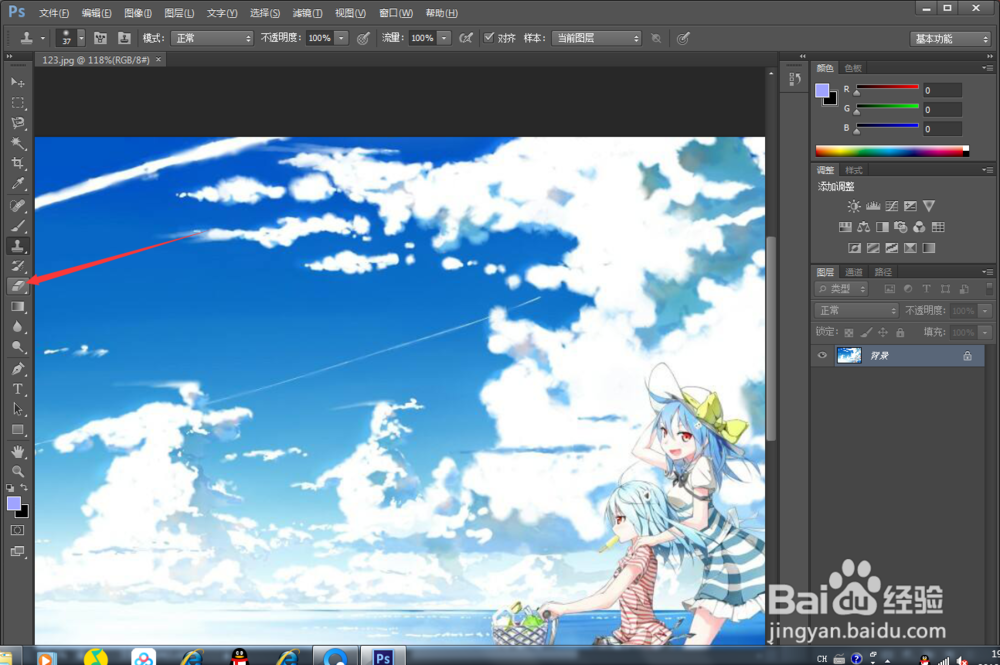Toggle lock all
Screen dimensions: 1000x665
pyautogui.click(x=900, y=332)
